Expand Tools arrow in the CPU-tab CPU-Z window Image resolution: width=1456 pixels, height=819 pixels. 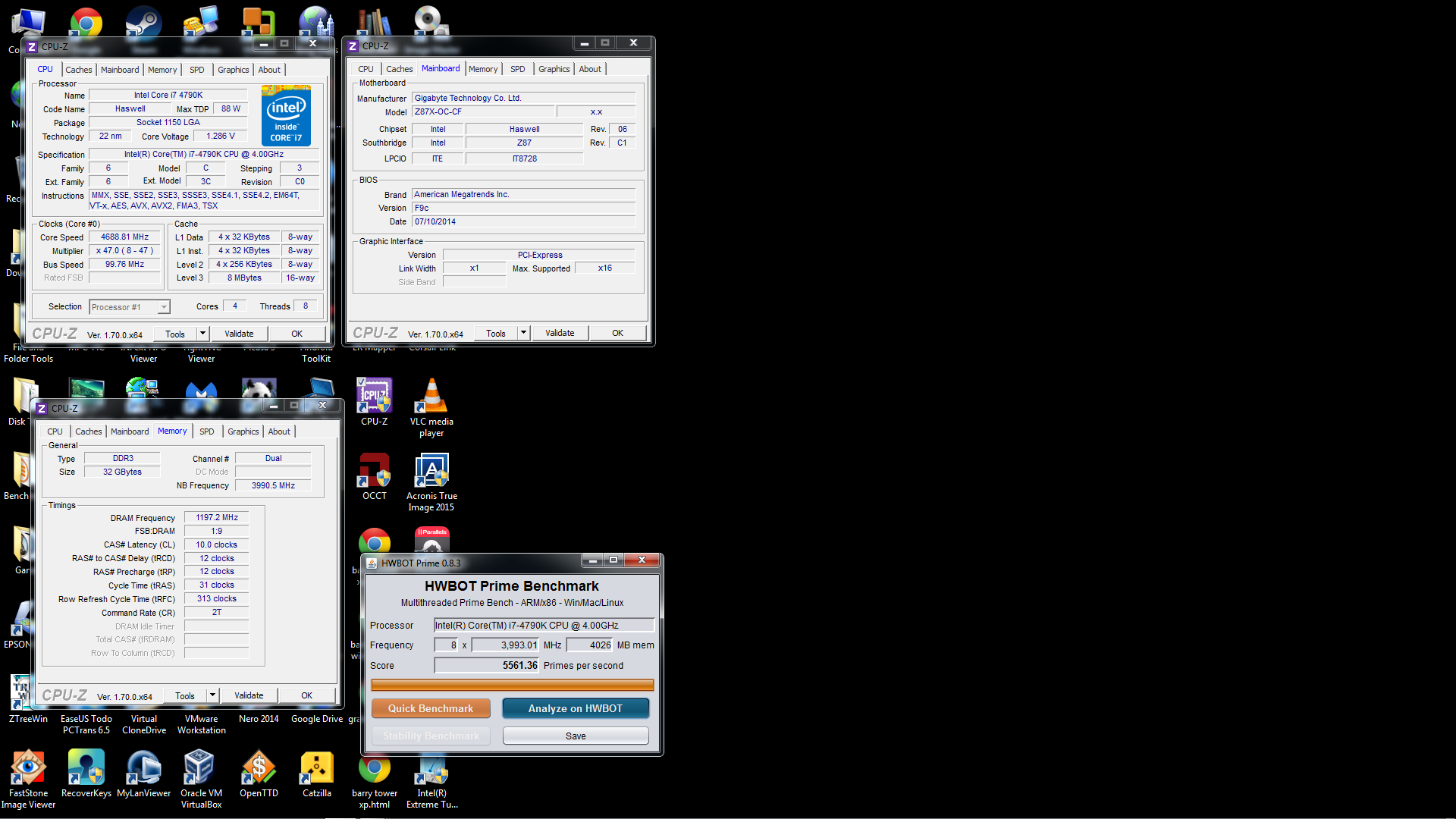click(202, 334)
